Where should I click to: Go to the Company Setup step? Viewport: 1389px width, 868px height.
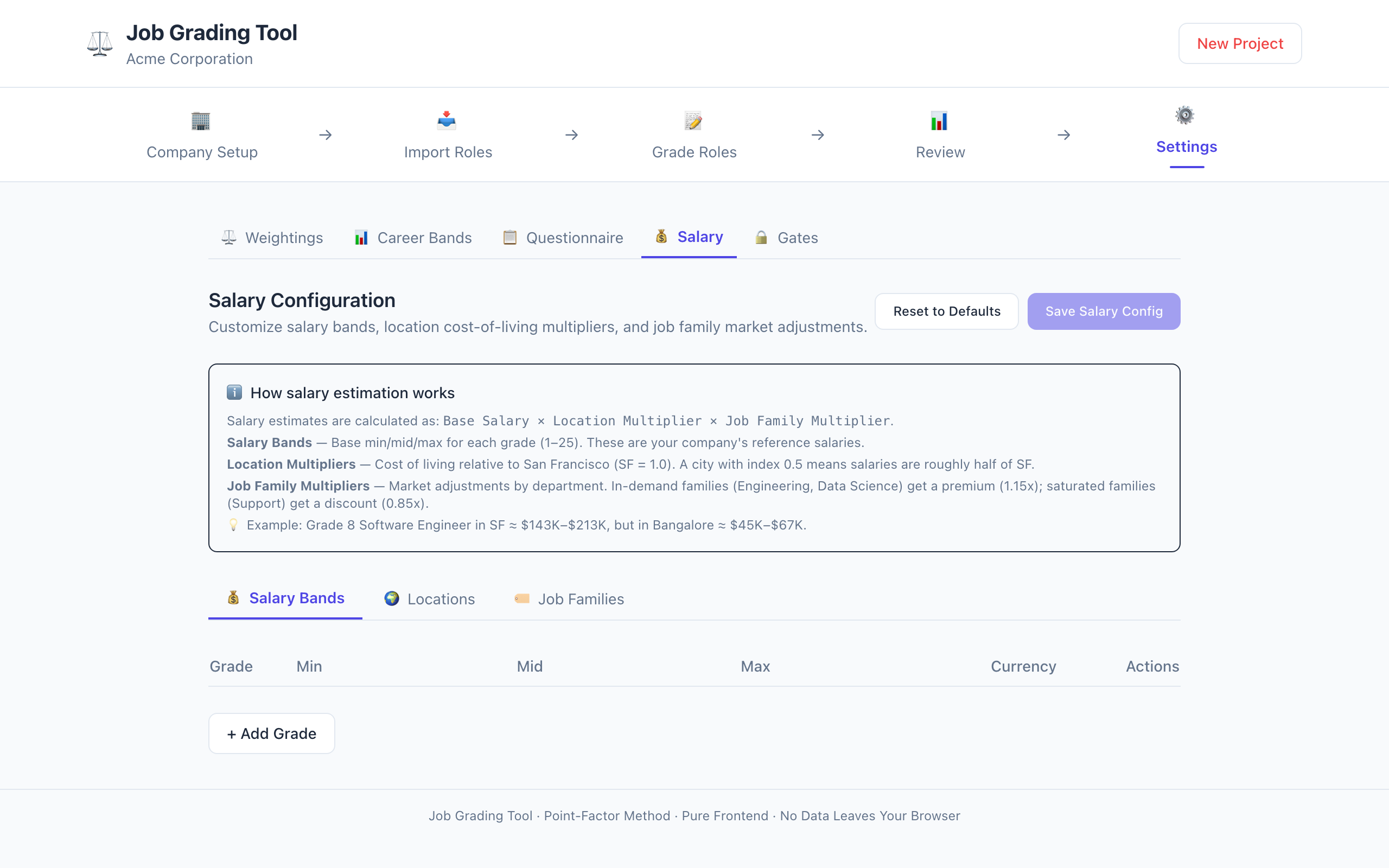202,135
